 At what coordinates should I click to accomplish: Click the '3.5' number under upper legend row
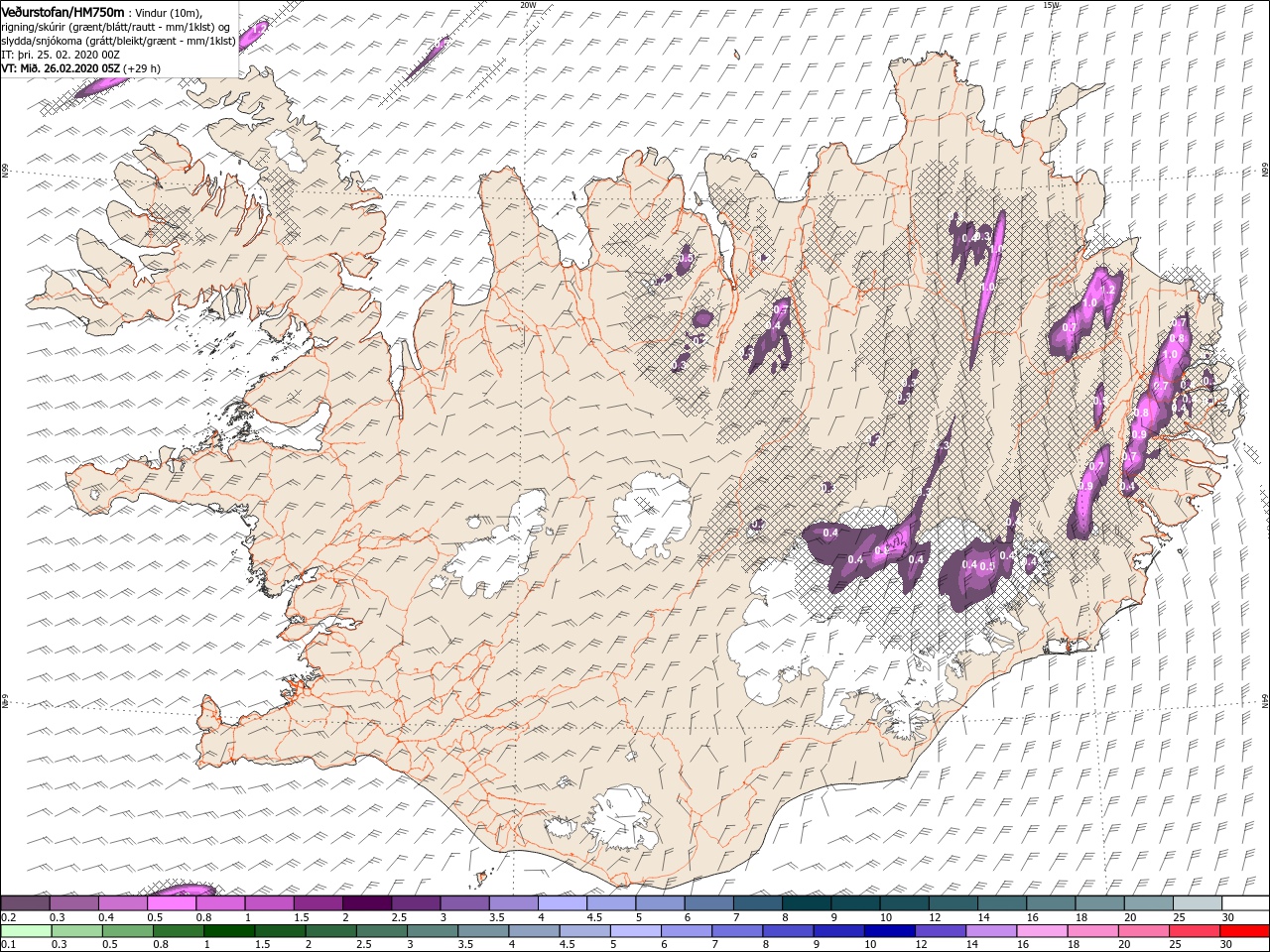coord(497,918)
